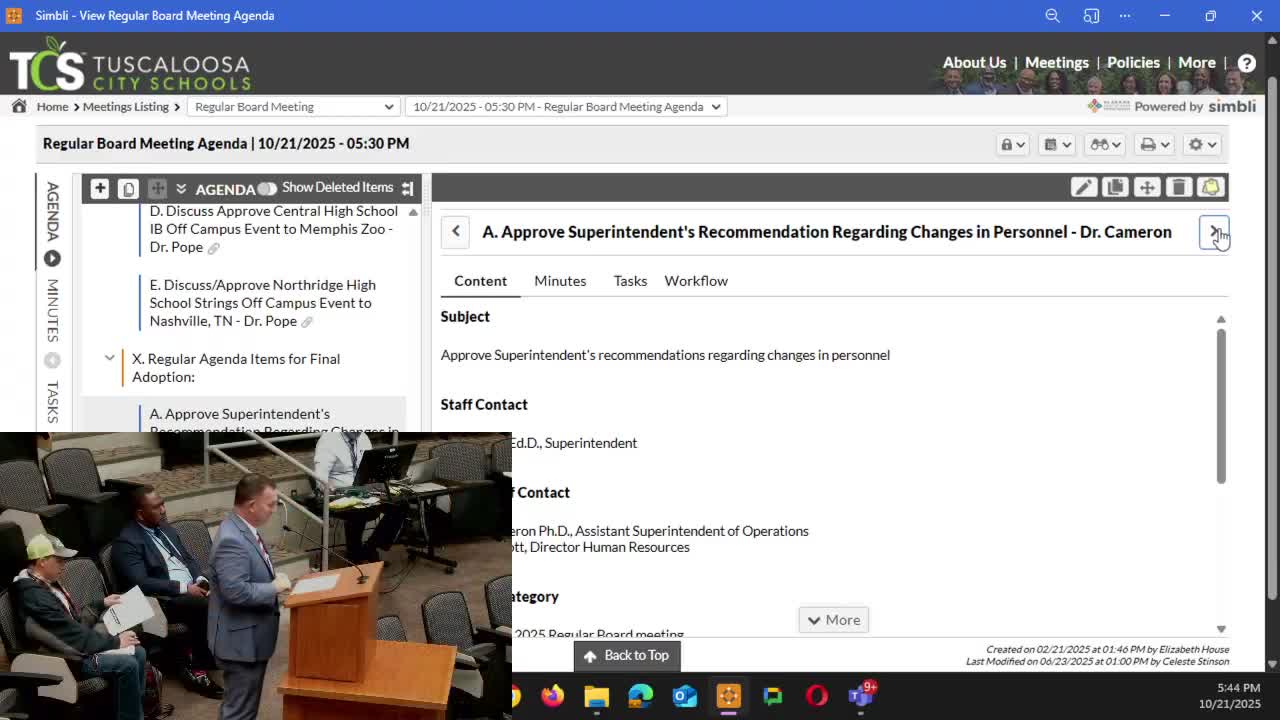
Task: Collapse the Regular Agenda Items section
Action: click(x=110, y=358)
